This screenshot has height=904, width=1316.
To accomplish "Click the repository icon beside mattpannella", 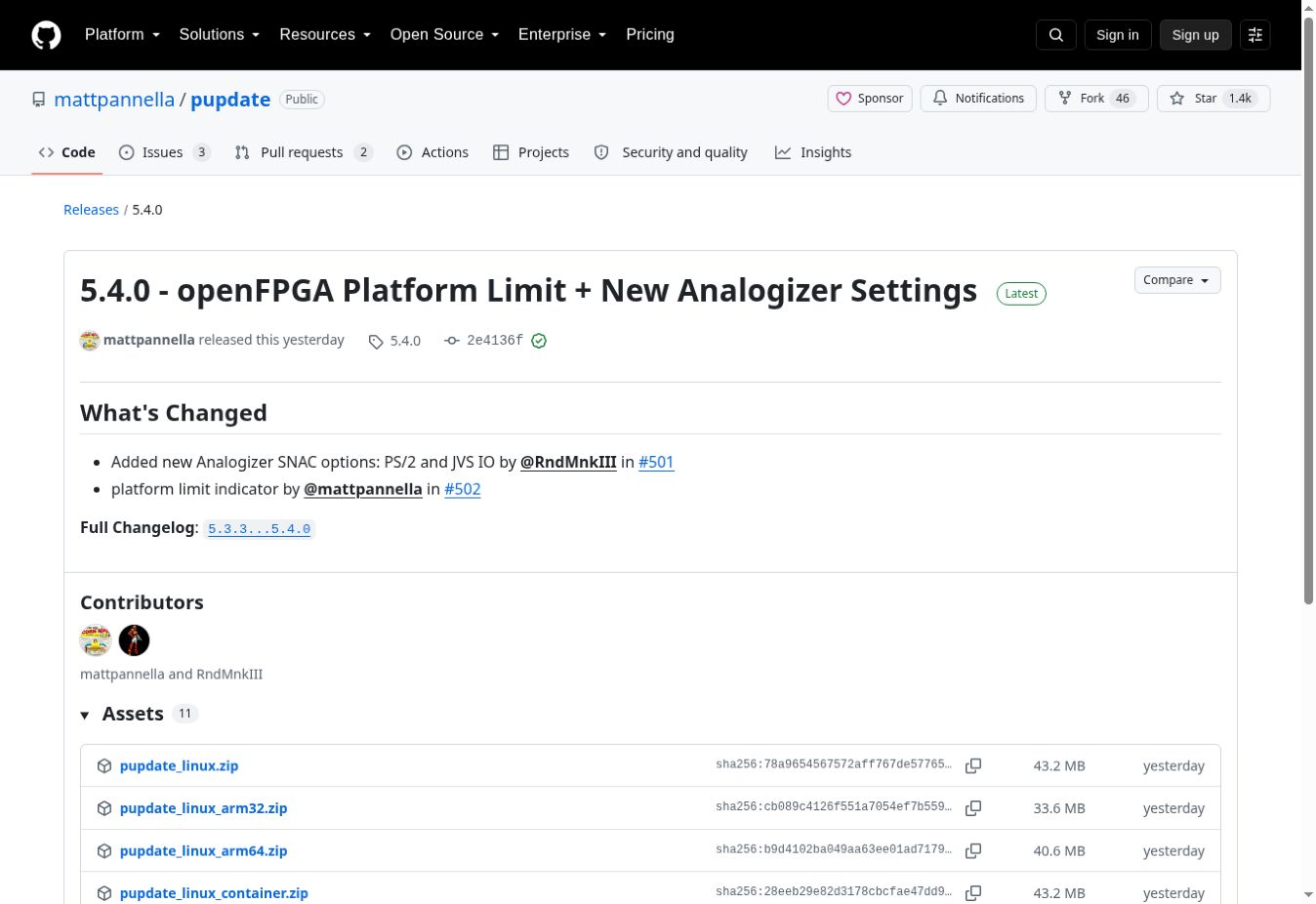I will (39, 100).
